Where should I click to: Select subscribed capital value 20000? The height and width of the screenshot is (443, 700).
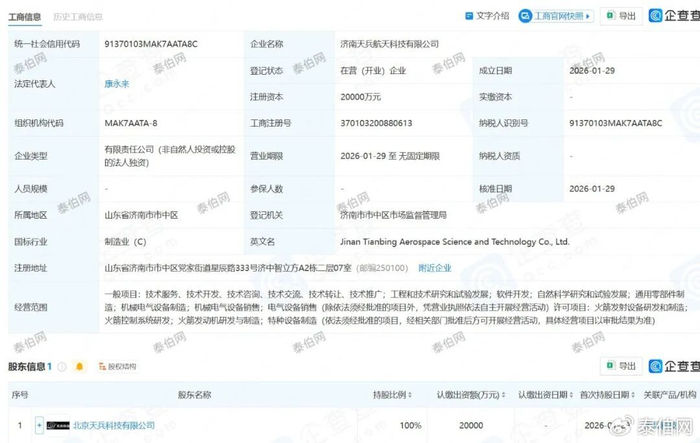(471, 426)
